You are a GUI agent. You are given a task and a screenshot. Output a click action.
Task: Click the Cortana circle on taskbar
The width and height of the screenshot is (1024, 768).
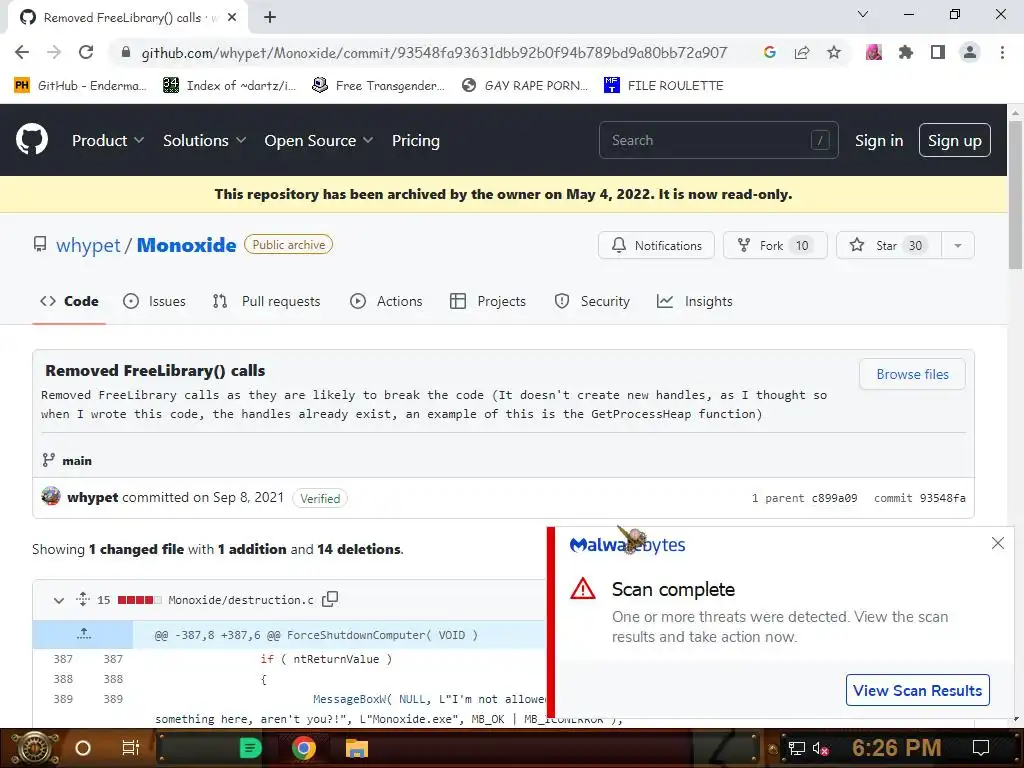pyautogui.click(x=83, y=748)
